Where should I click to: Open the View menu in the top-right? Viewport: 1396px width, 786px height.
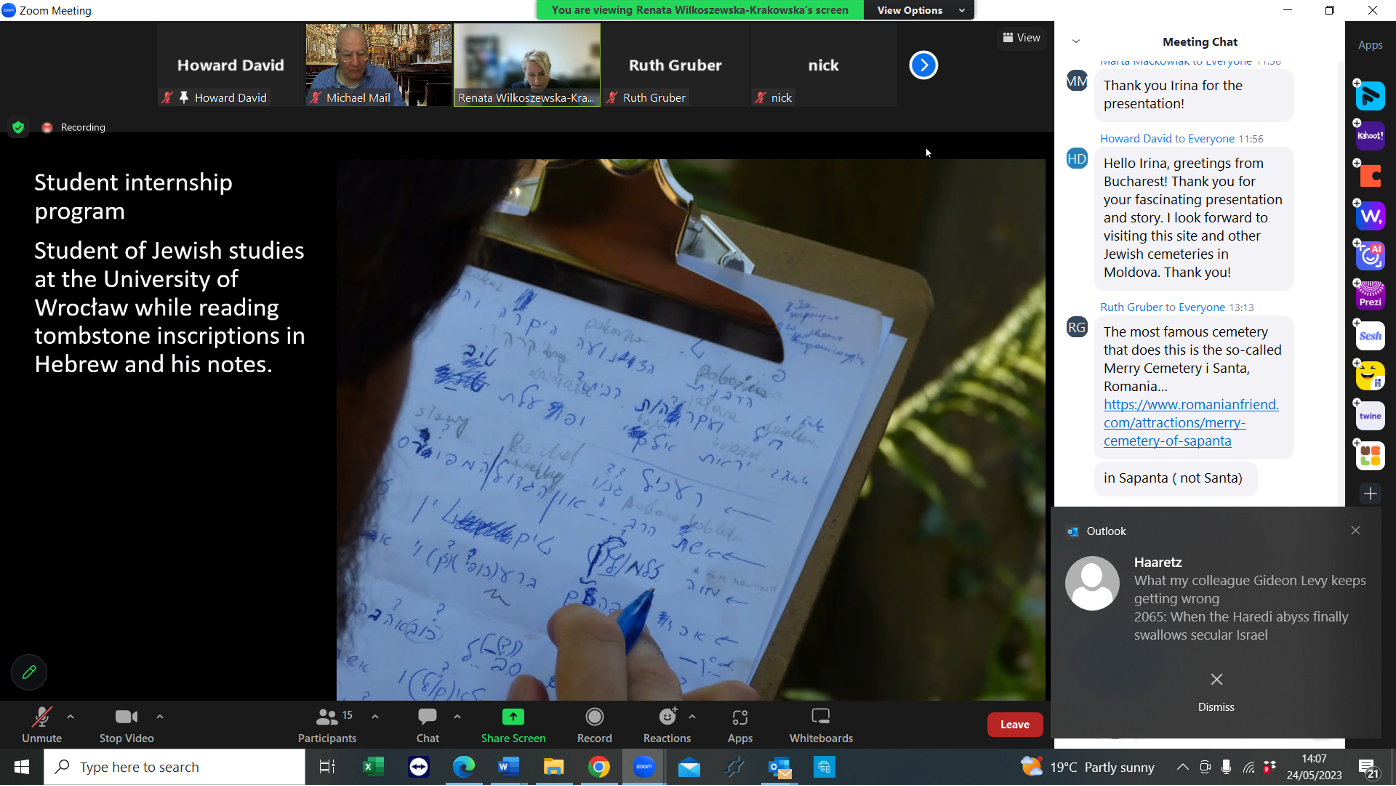[x=1021, y=37]
